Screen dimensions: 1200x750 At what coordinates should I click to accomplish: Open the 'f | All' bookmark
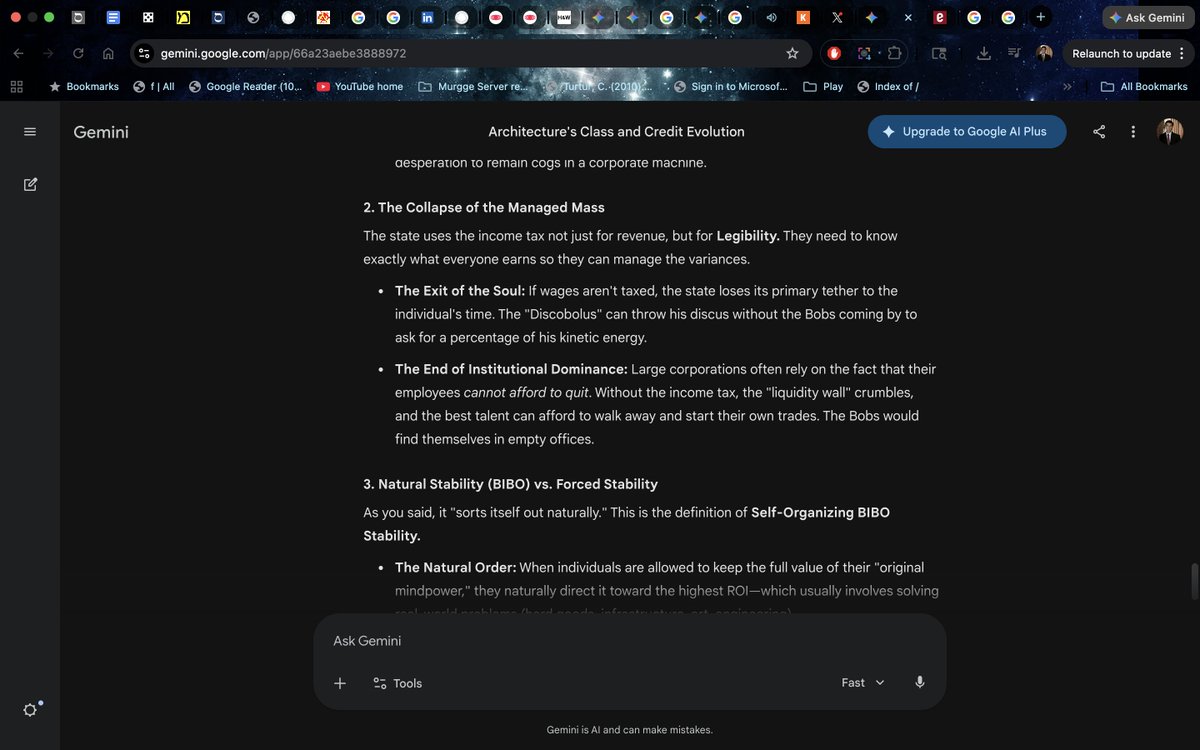154,87
